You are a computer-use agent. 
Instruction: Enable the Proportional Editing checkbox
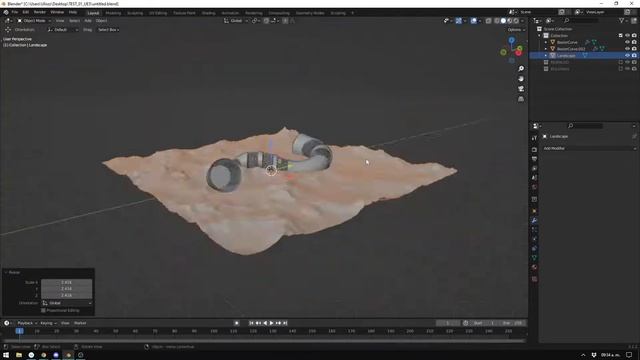(x=43, y=310)
